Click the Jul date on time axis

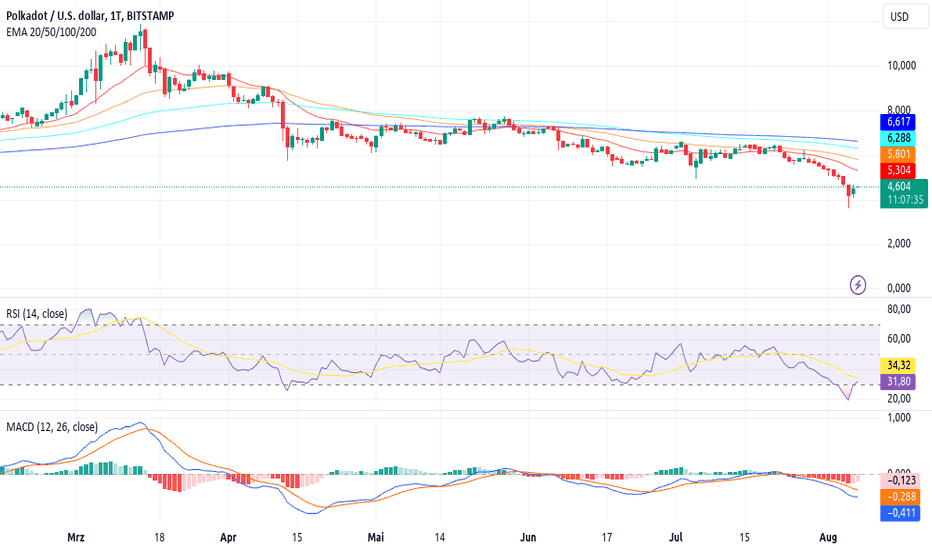coord(676,538)
